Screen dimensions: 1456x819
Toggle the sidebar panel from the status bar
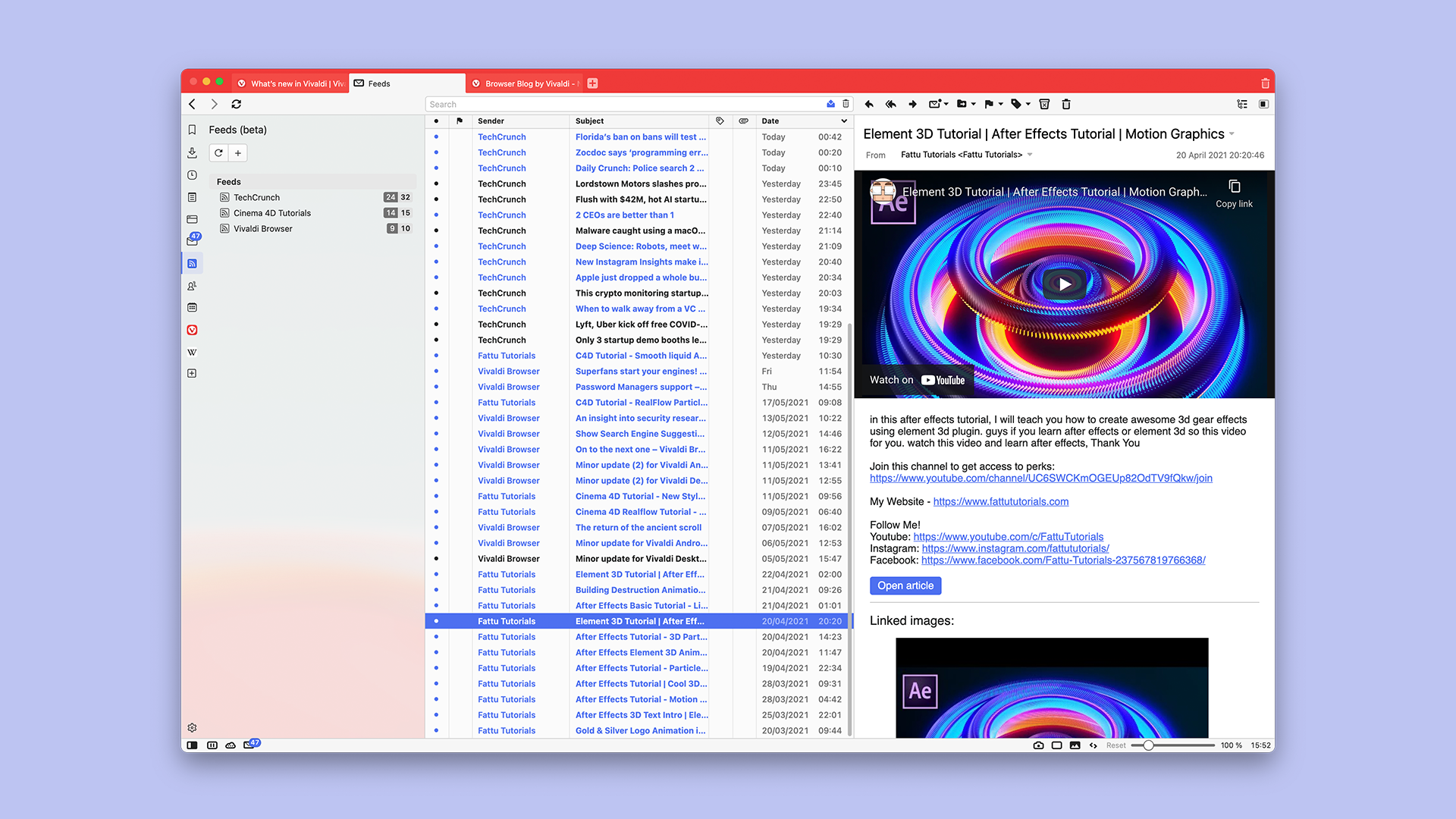(192, 745)
